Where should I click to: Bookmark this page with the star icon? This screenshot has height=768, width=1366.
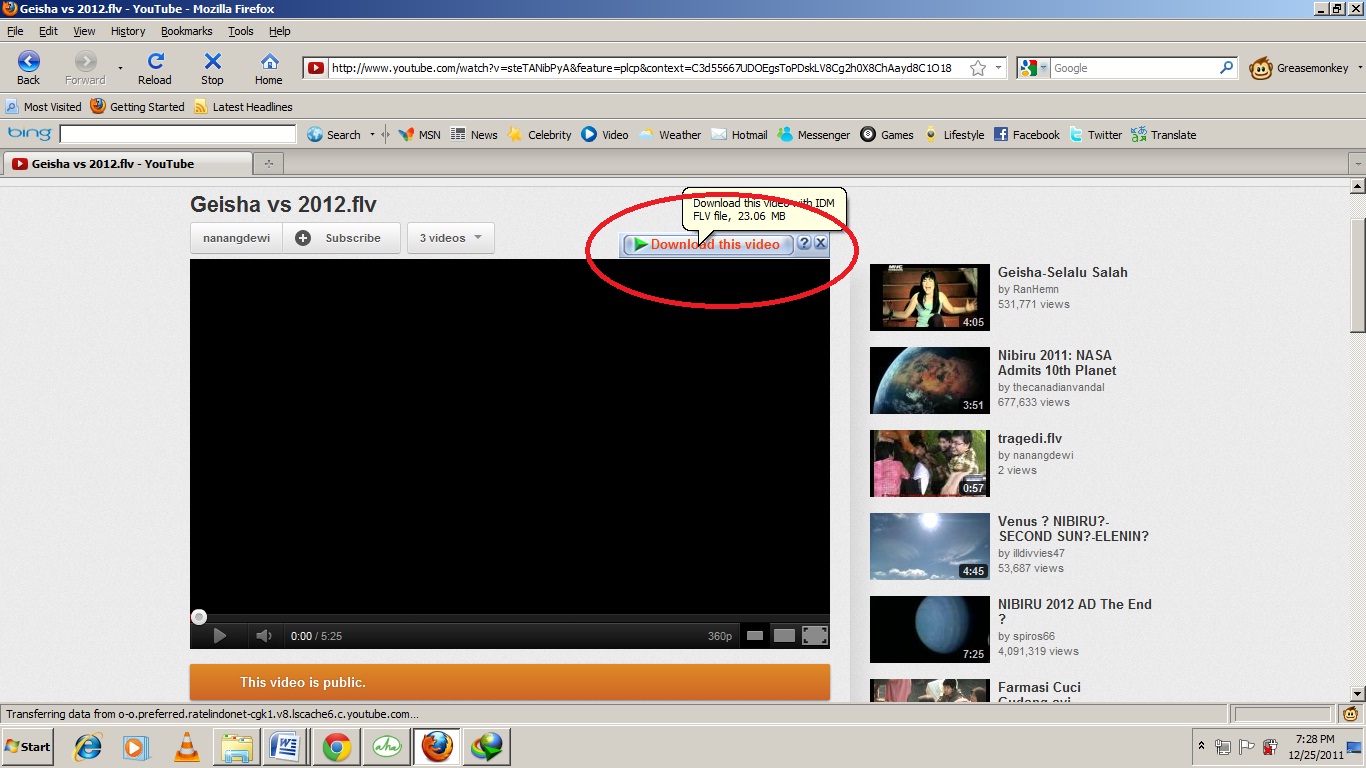pyautogui.click(x=978, y=68)
